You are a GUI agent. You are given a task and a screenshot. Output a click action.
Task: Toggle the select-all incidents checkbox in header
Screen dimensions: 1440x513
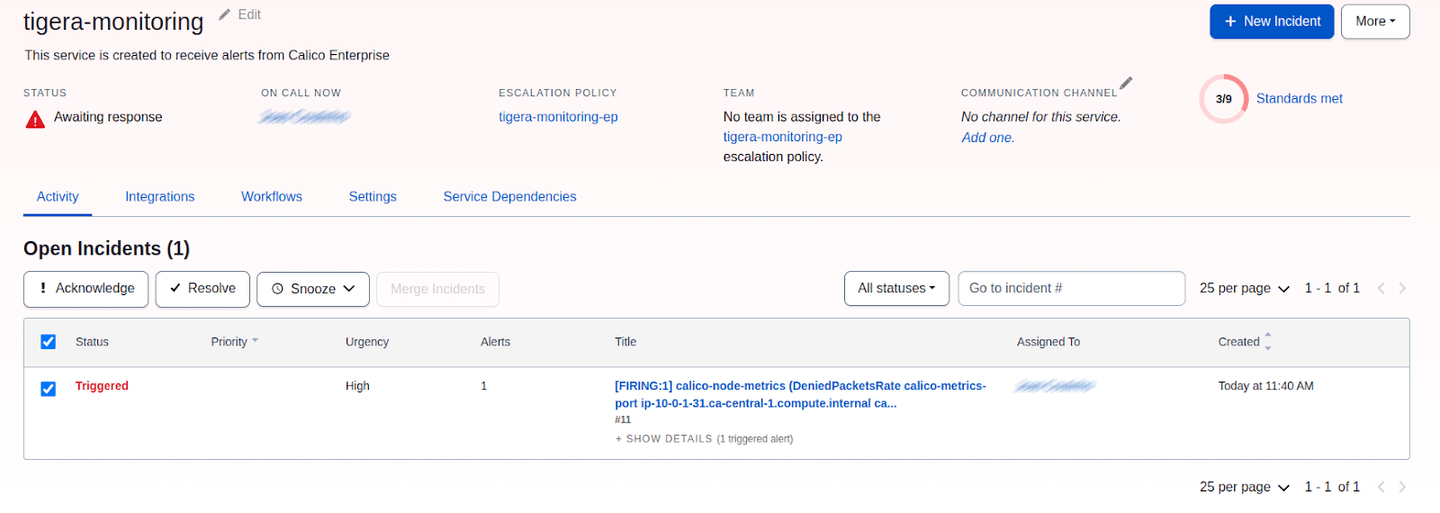coord(48,342)
